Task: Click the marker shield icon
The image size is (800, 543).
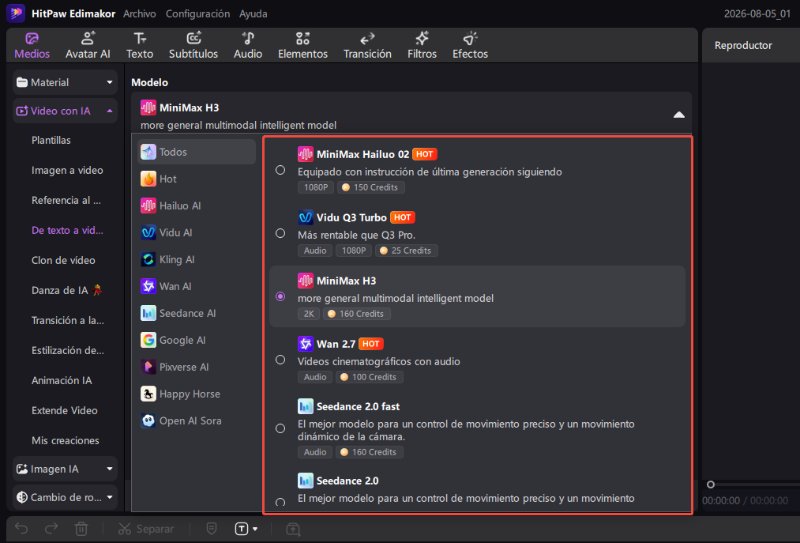Action: pyautogui.click(x=212, y=529)
